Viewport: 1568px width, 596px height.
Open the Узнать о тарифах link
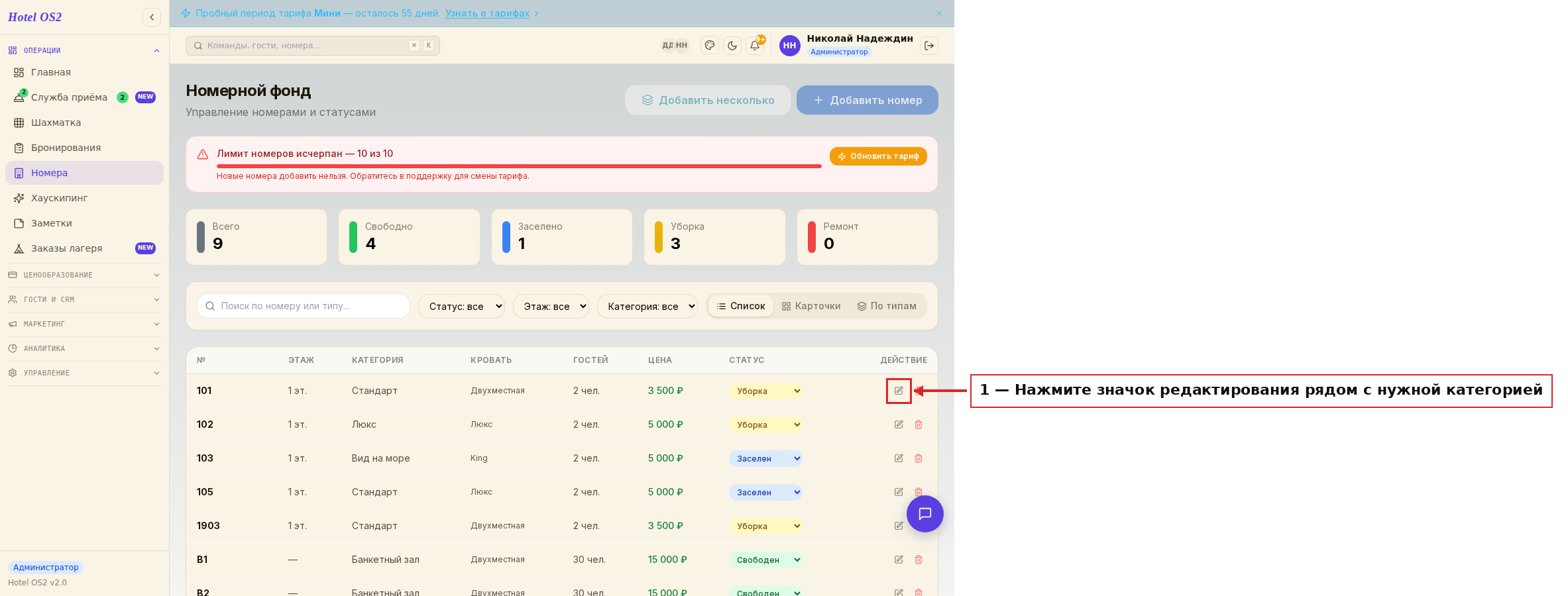point(487,13)
